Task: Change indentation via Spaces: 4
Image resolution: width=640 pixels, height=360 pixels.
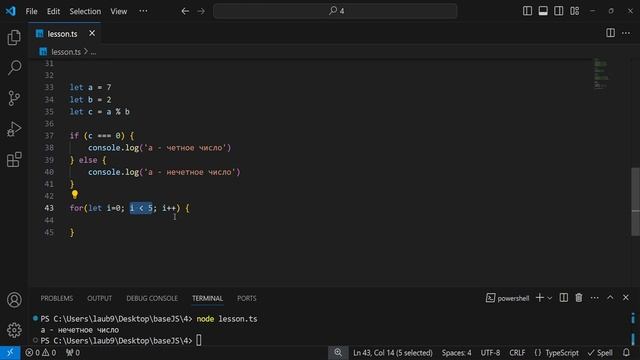Action: click(x=456, y=353)
